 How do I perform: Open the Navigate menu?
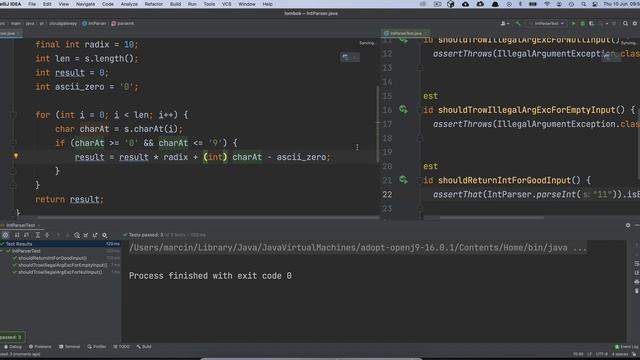[x=85, y=4]
